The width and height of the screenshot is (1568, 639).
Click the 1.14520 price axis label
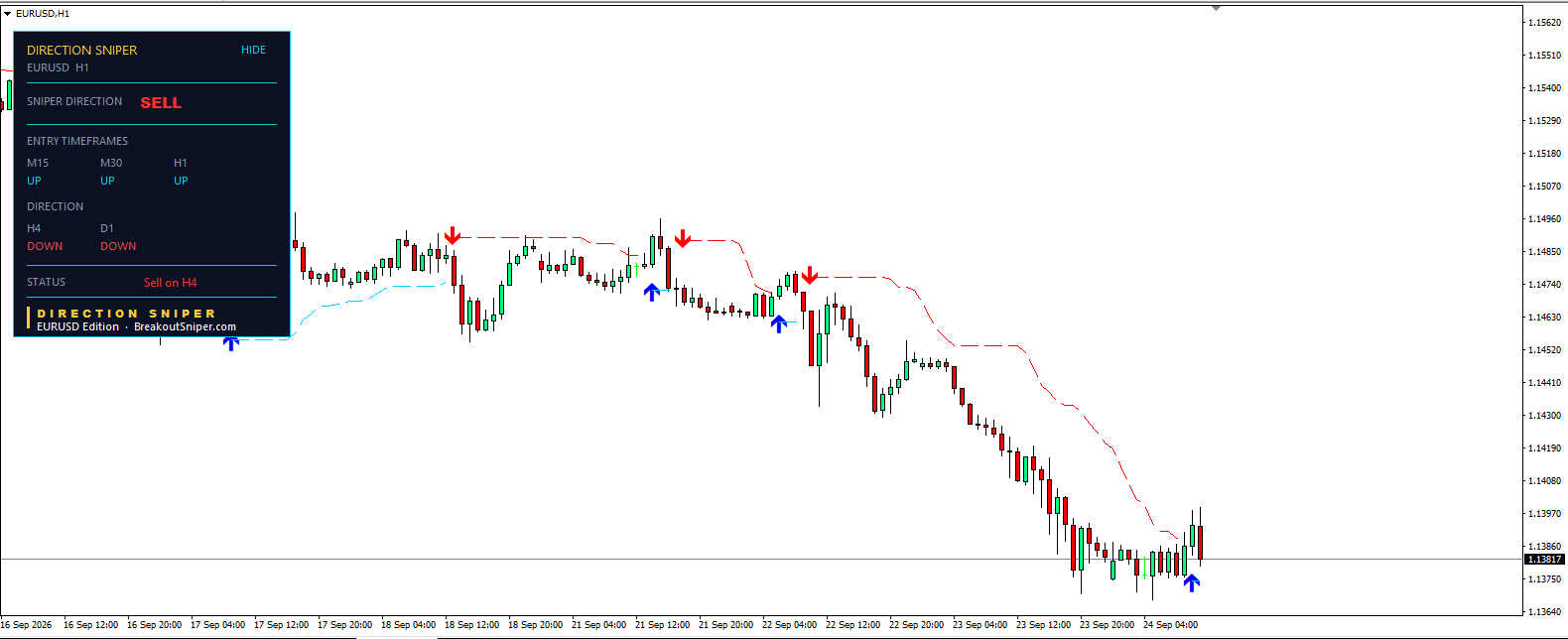click(x=1544, y=349)
